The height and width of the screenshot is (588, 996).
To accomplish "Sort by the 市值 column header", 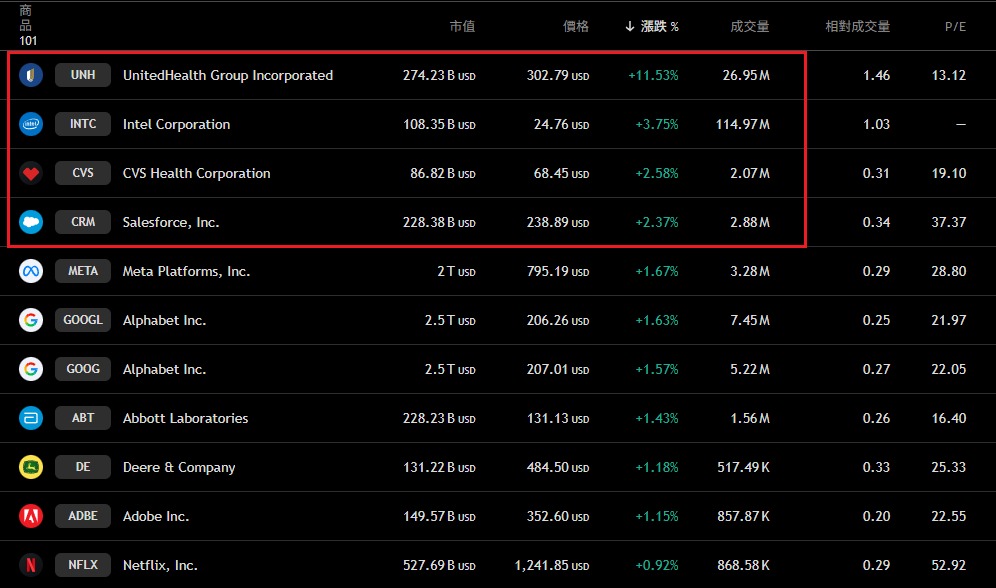I will point(462,27).
